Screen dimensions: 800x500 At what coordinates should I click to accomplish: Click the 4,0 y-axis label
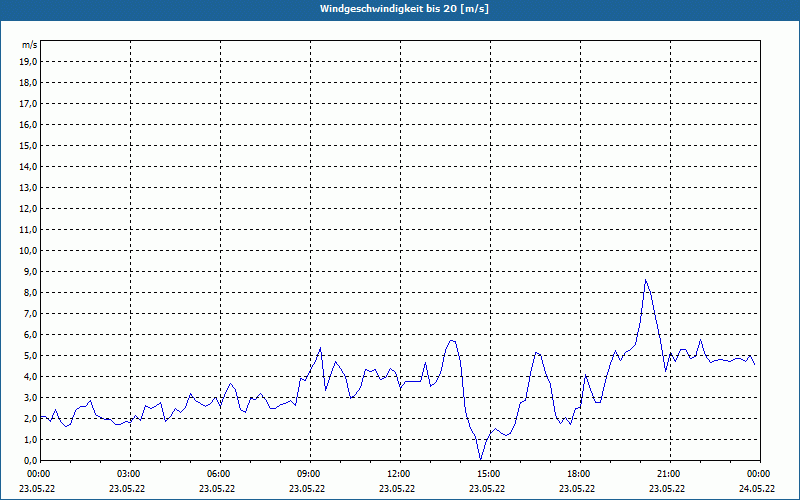[x=31, y=377]
